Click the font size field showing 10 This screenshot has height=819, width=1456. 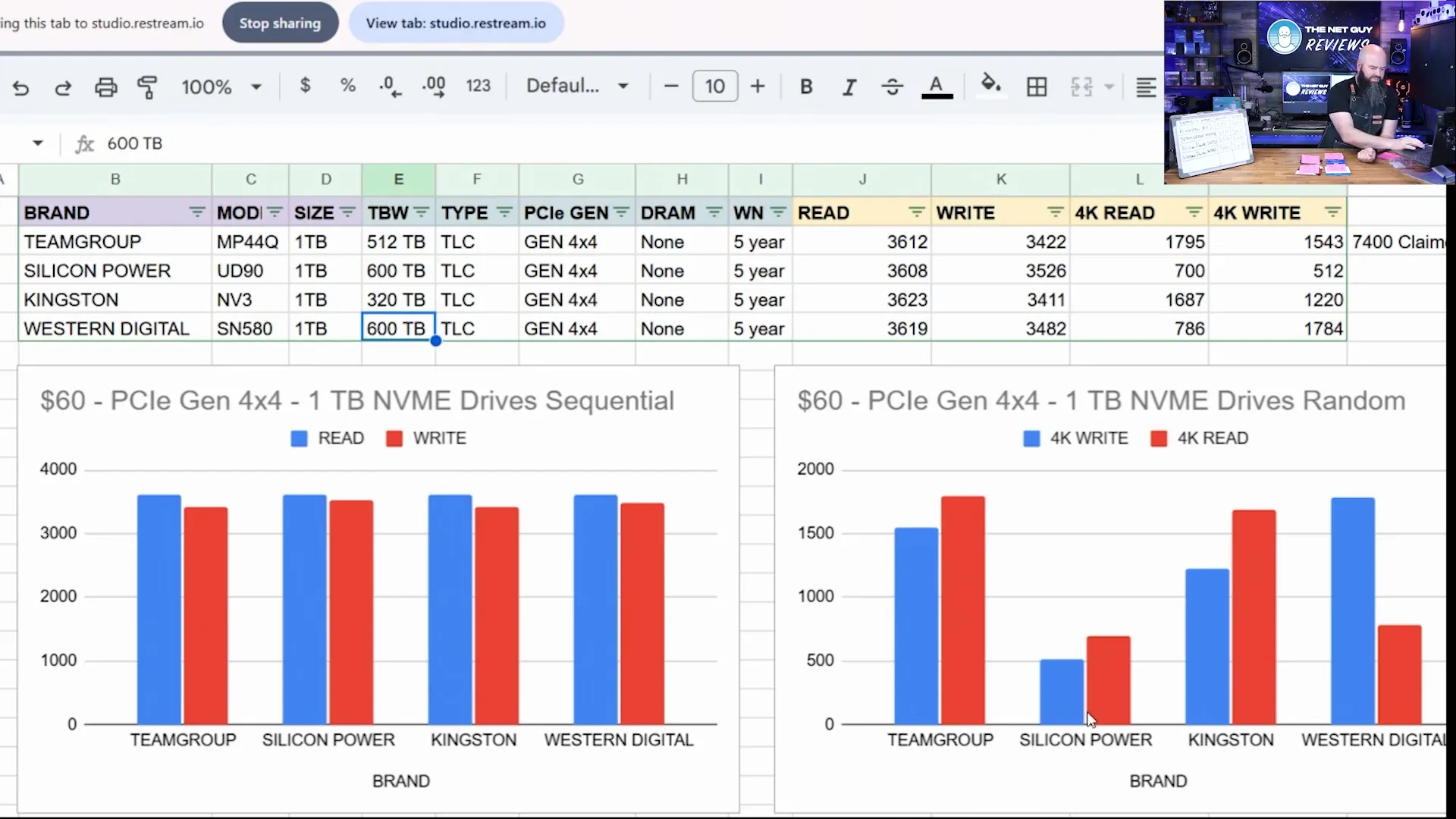click(714, 86)
